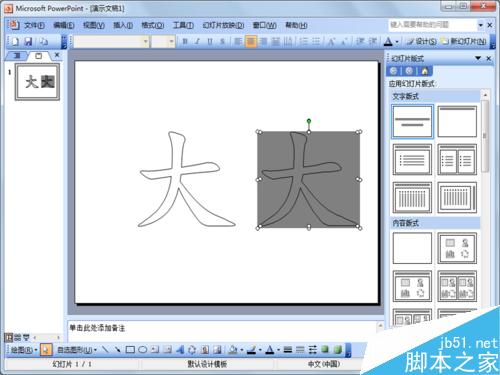Viewport: 500px width, 375px height.
Task: Insert WordArt from drawing toolbar
Action: pyautogui.click(x=180, y=350)
